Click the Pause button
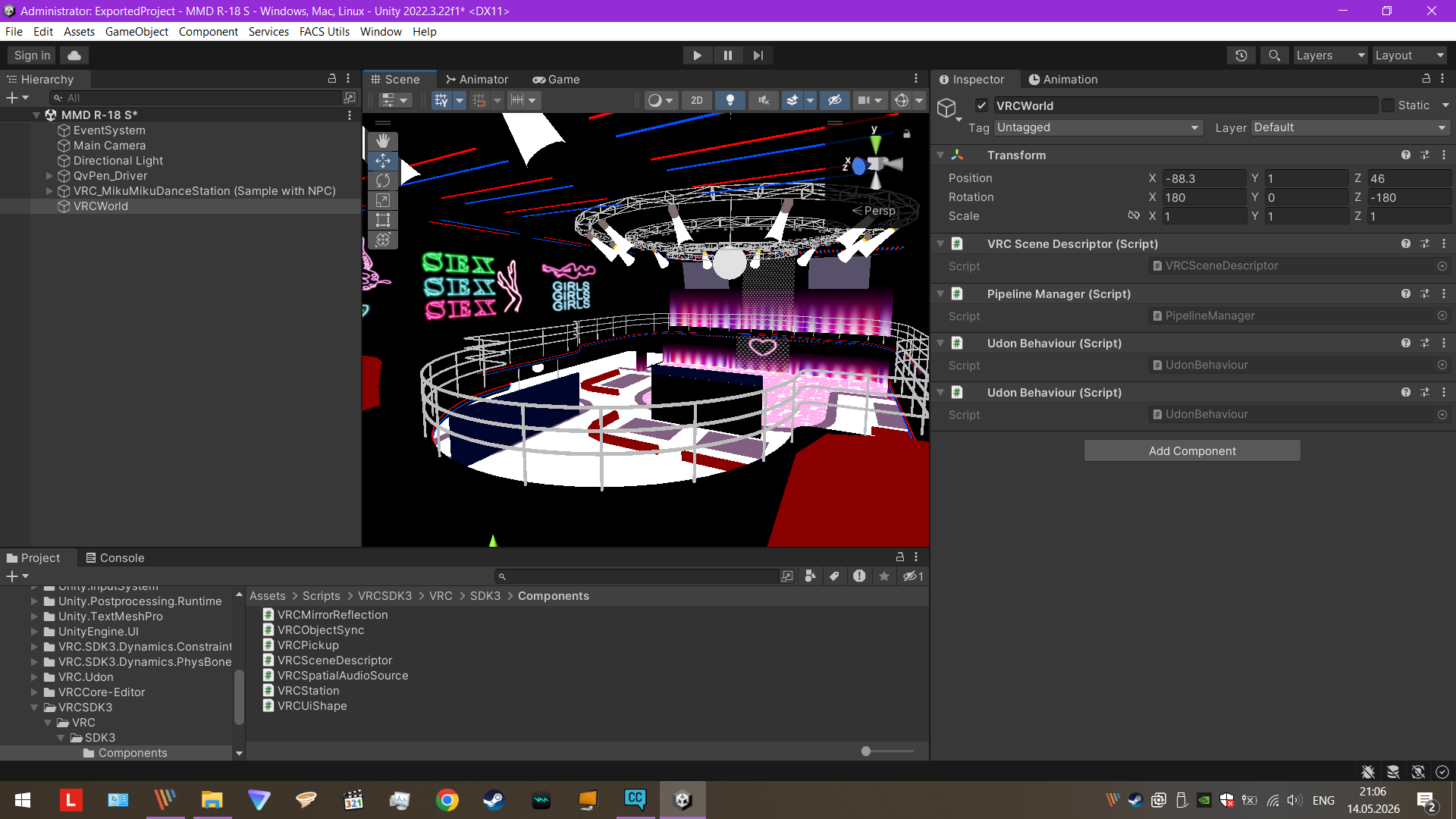 tap(728, 55)
